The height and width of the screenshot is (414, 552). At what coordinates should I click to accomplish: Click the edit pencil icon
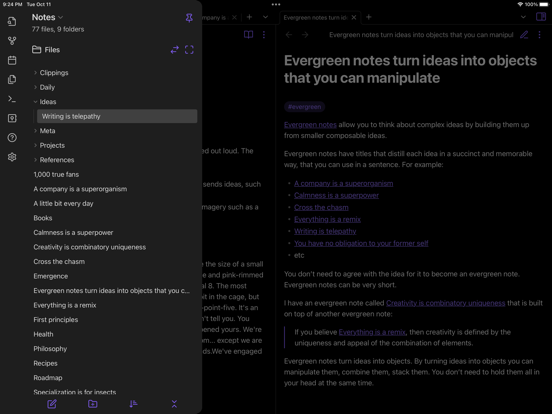pyautogui.click(x=524, y=34)
